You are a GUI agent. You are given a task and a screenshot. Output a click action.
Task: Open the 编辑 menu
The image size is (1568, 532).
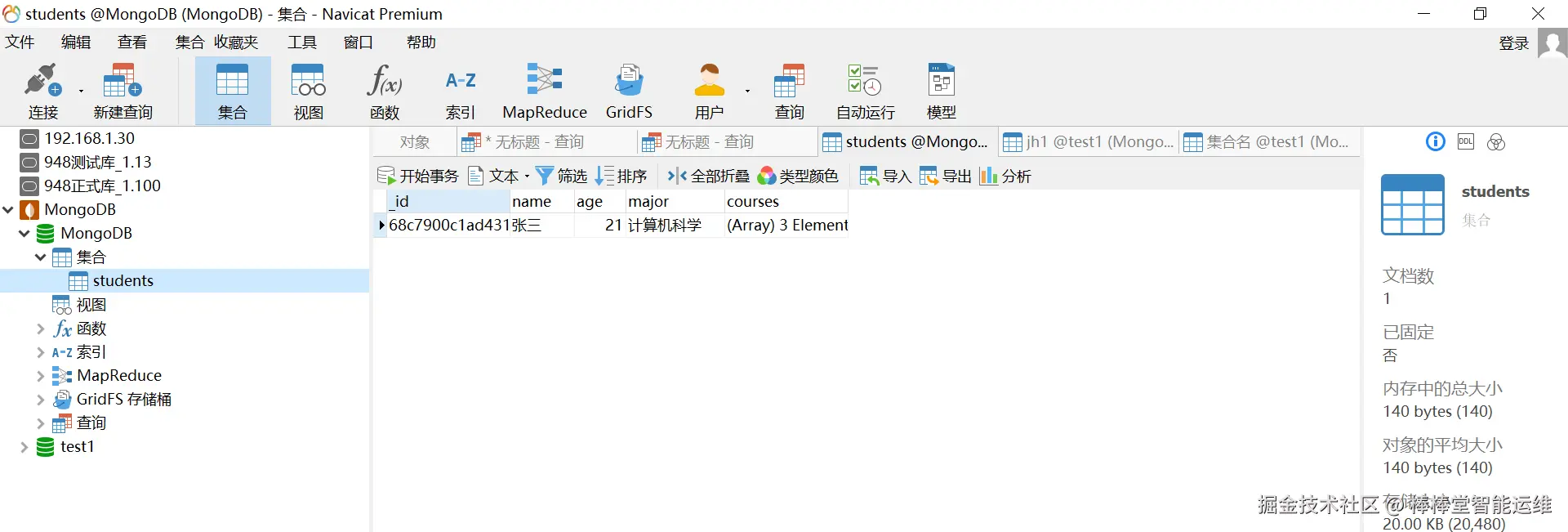click(x=76, y=42)
